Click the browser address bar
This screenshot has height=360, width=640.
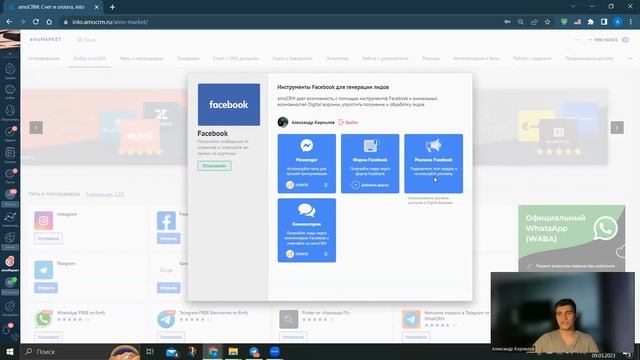282,22
